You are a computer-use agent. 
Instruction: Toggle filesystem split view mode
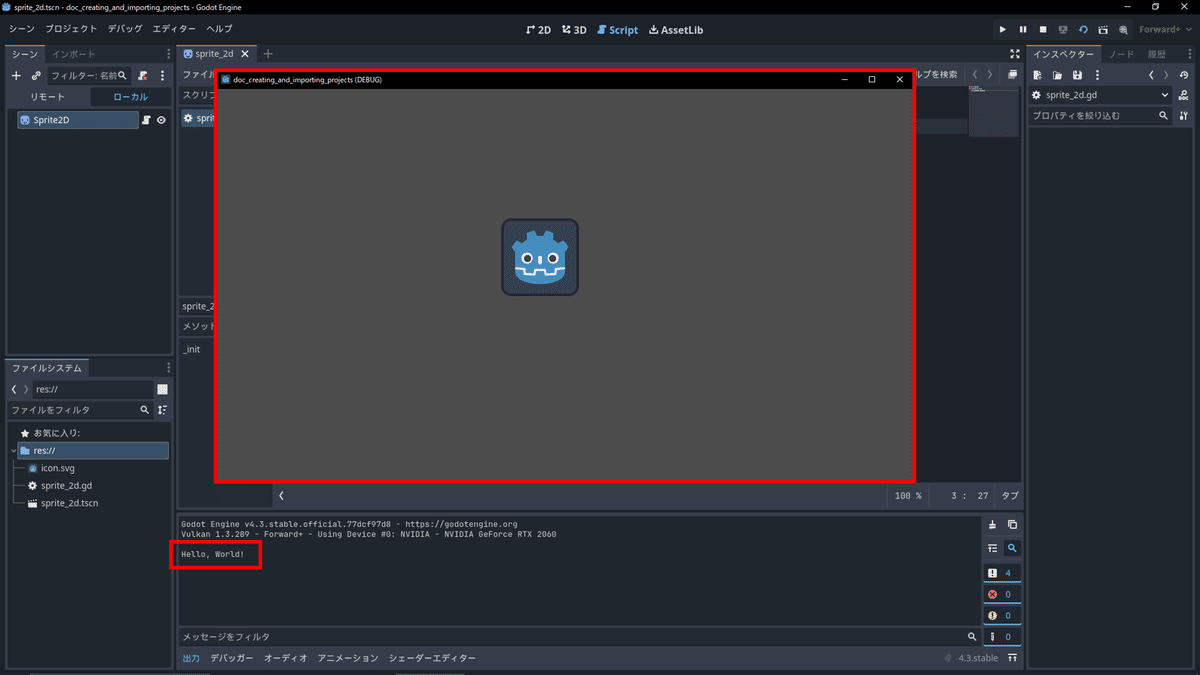(x=162, y=389)
